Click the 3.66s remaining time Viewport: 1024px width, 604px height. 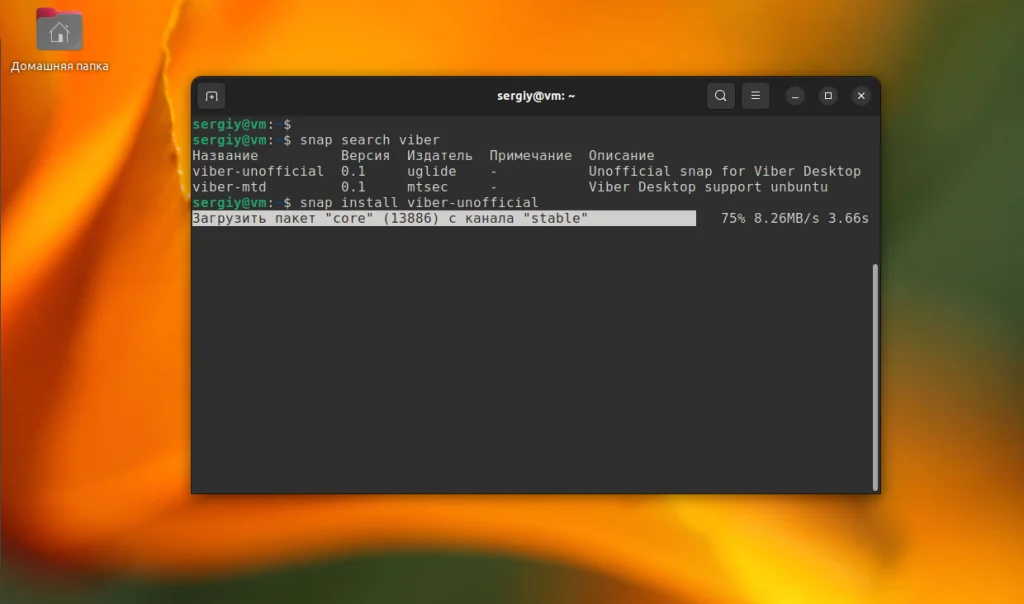(848, 218)
